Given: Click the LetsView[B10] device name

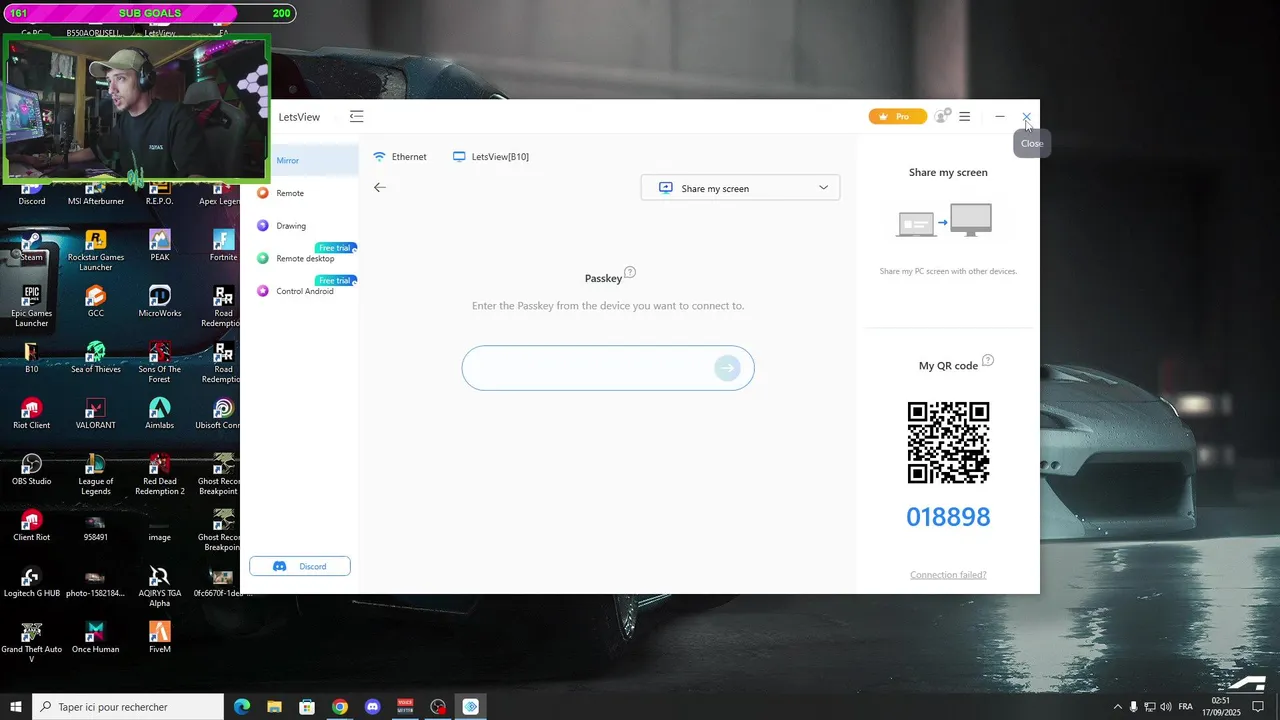Looking at the screenshot, I should pyautogui.click(x=491, y=157).
